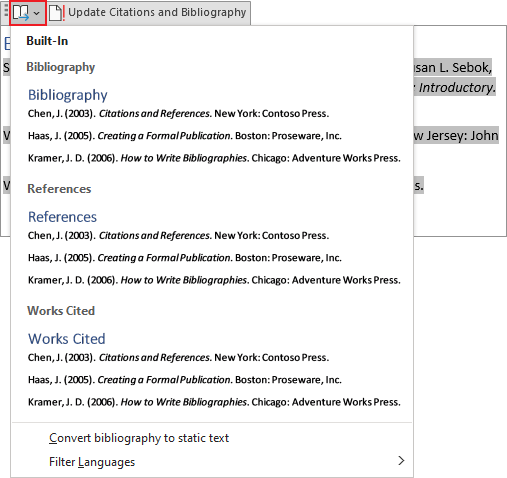Click document text 'san L. Sebok,'
This screenshot has height=478, width=507.
pyautogui.click(x=453, y=68)
